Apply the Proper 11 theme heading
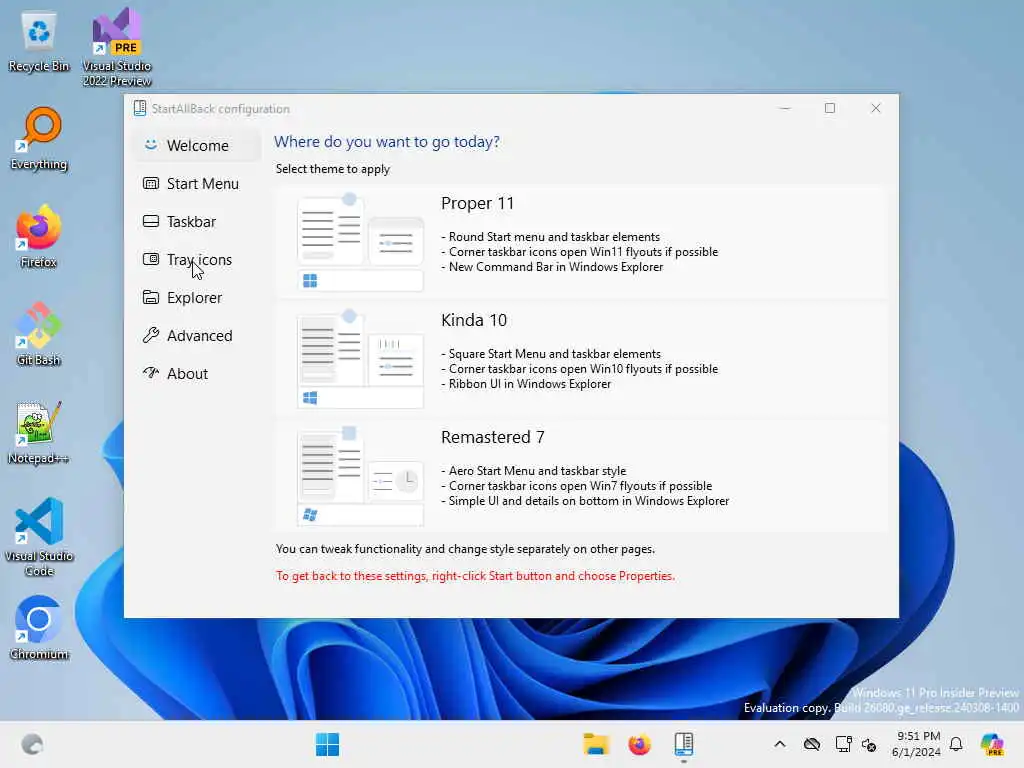The width and height of the screenshot is (1024, 768). pyautogui.click(x=477, y=203)
